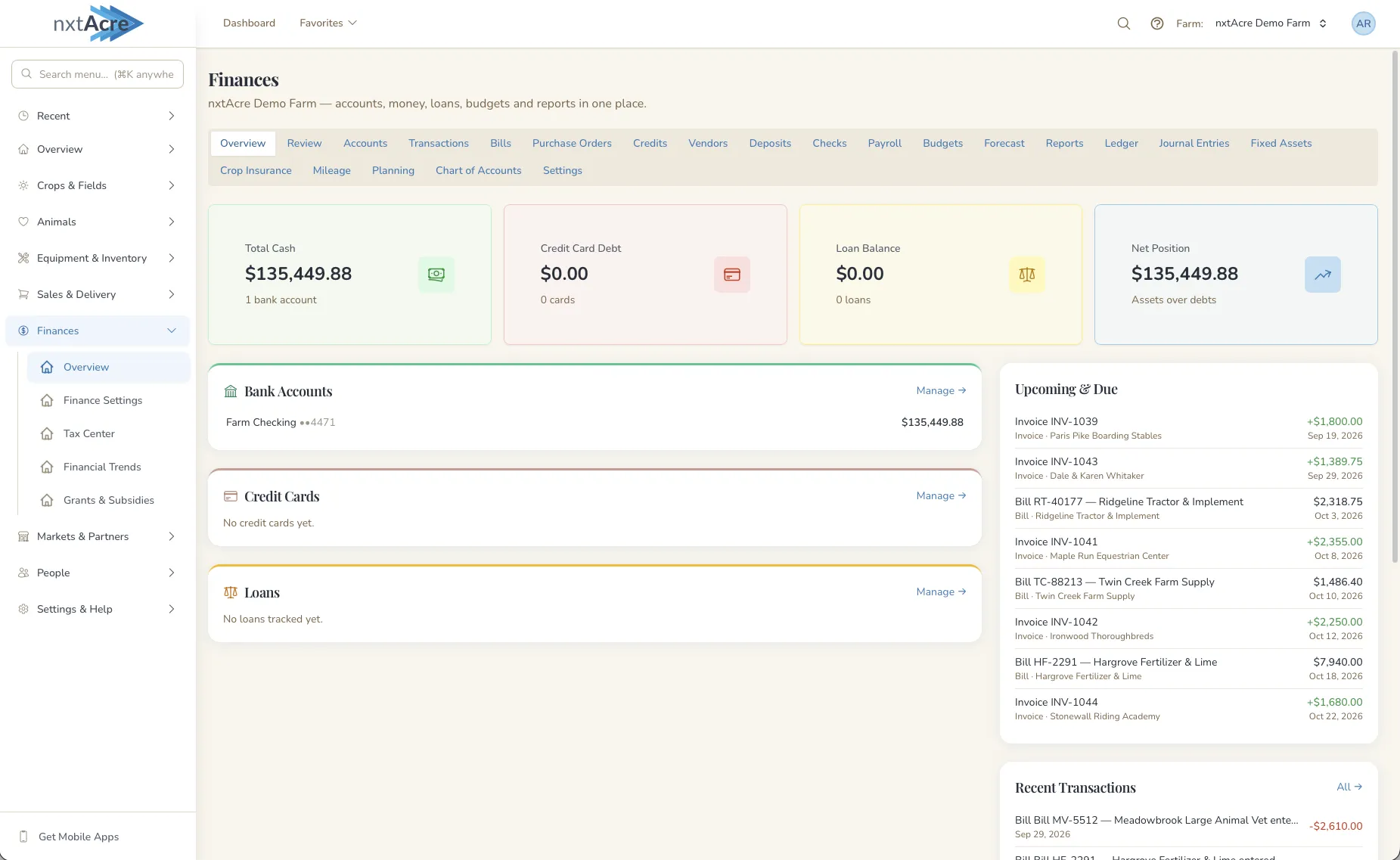
Task: Expand the Settings & Help chevron
Action: [x=172, y=609]
